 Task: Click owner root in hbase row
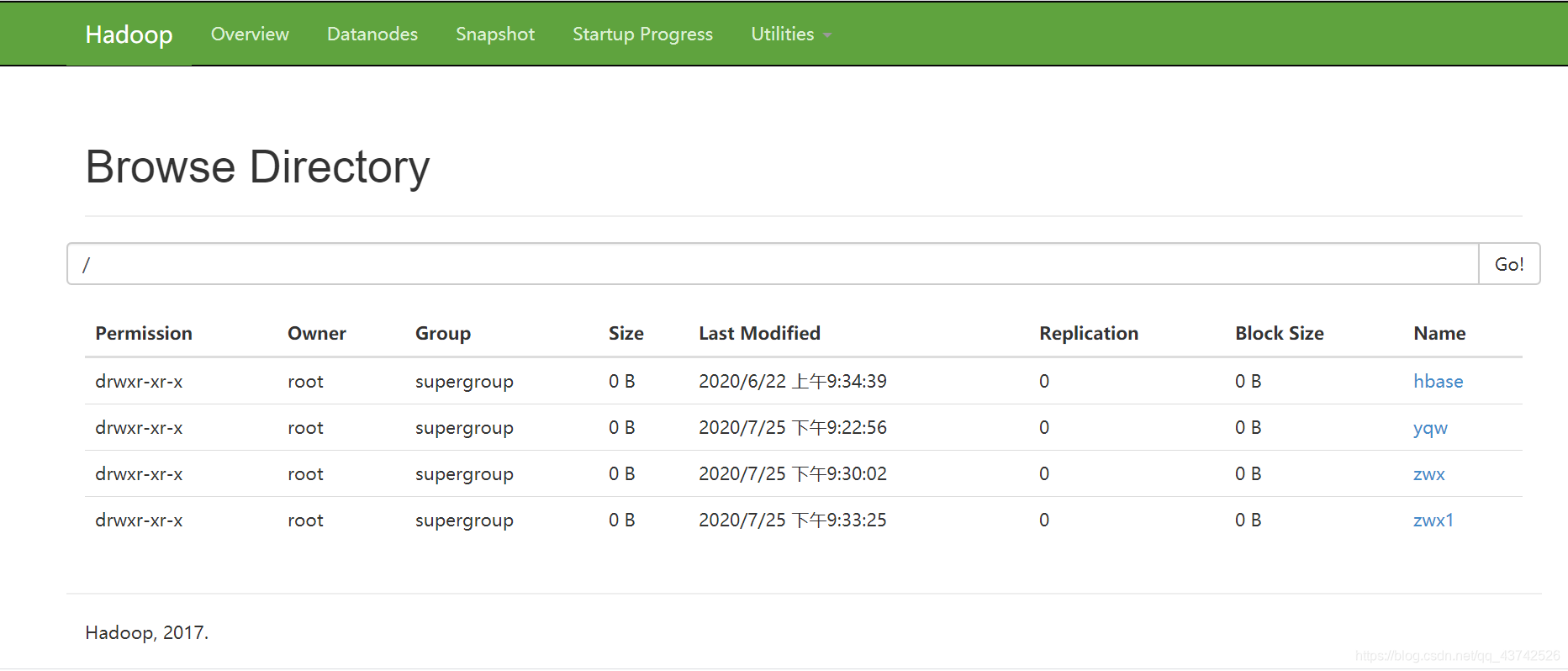[x=305, y=382]
